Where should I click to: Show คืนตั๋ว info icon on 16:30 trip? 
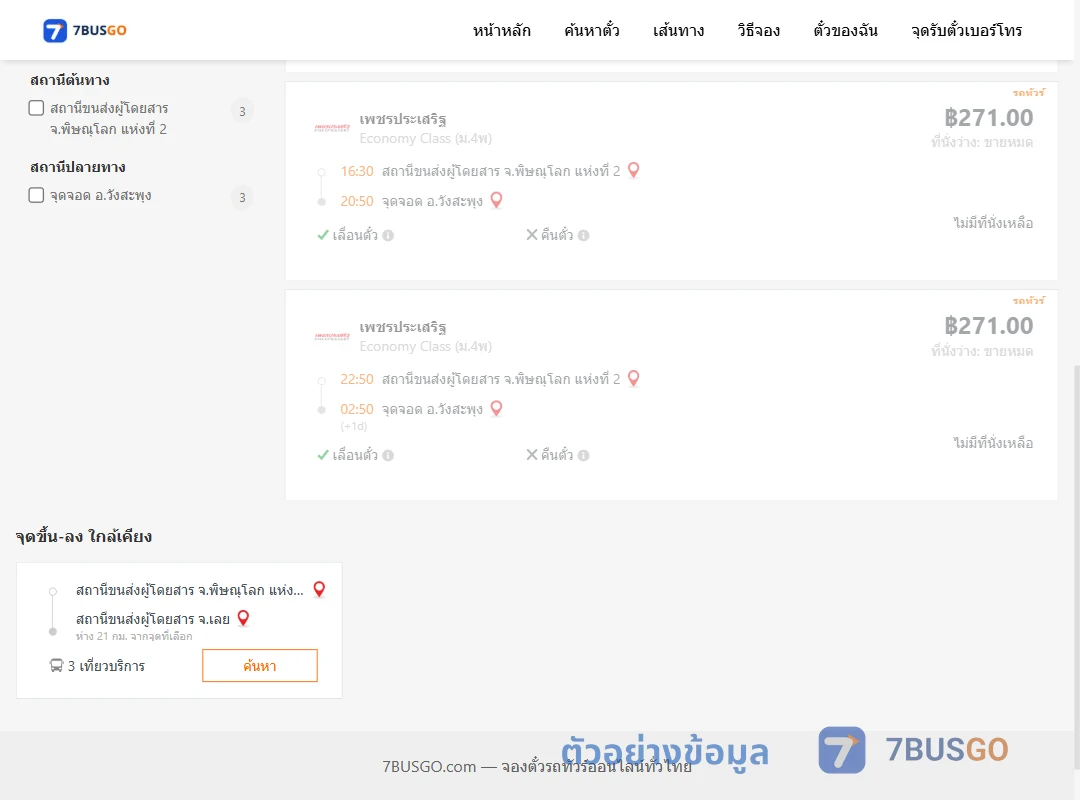point(583,236)
